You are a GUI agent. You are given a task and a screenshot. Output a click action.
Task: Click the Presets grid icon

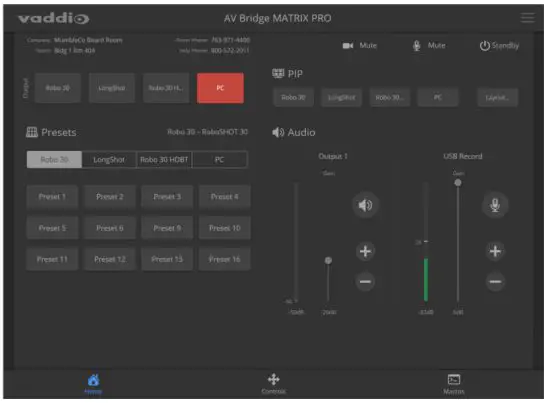pos(32,132)
